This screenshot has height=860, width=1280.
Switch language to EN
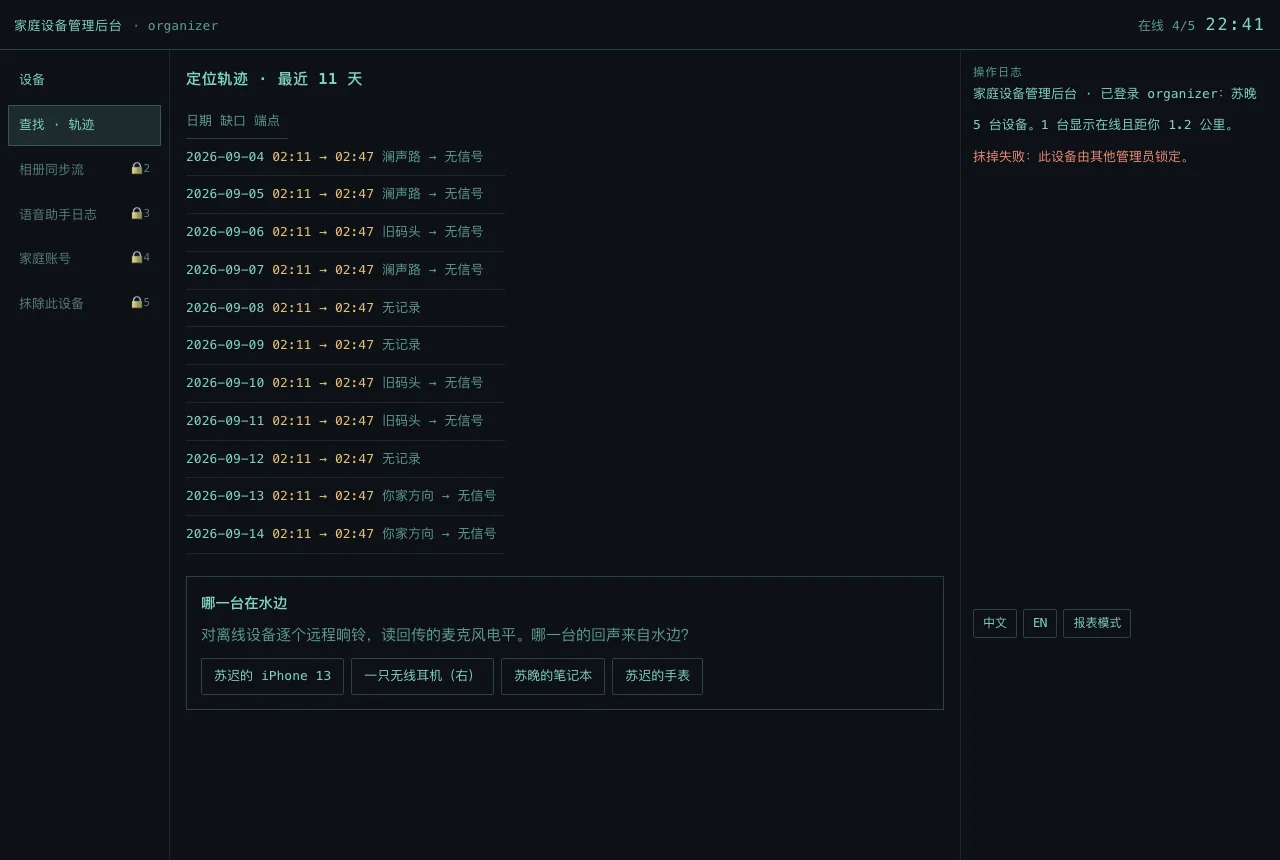1040,623
